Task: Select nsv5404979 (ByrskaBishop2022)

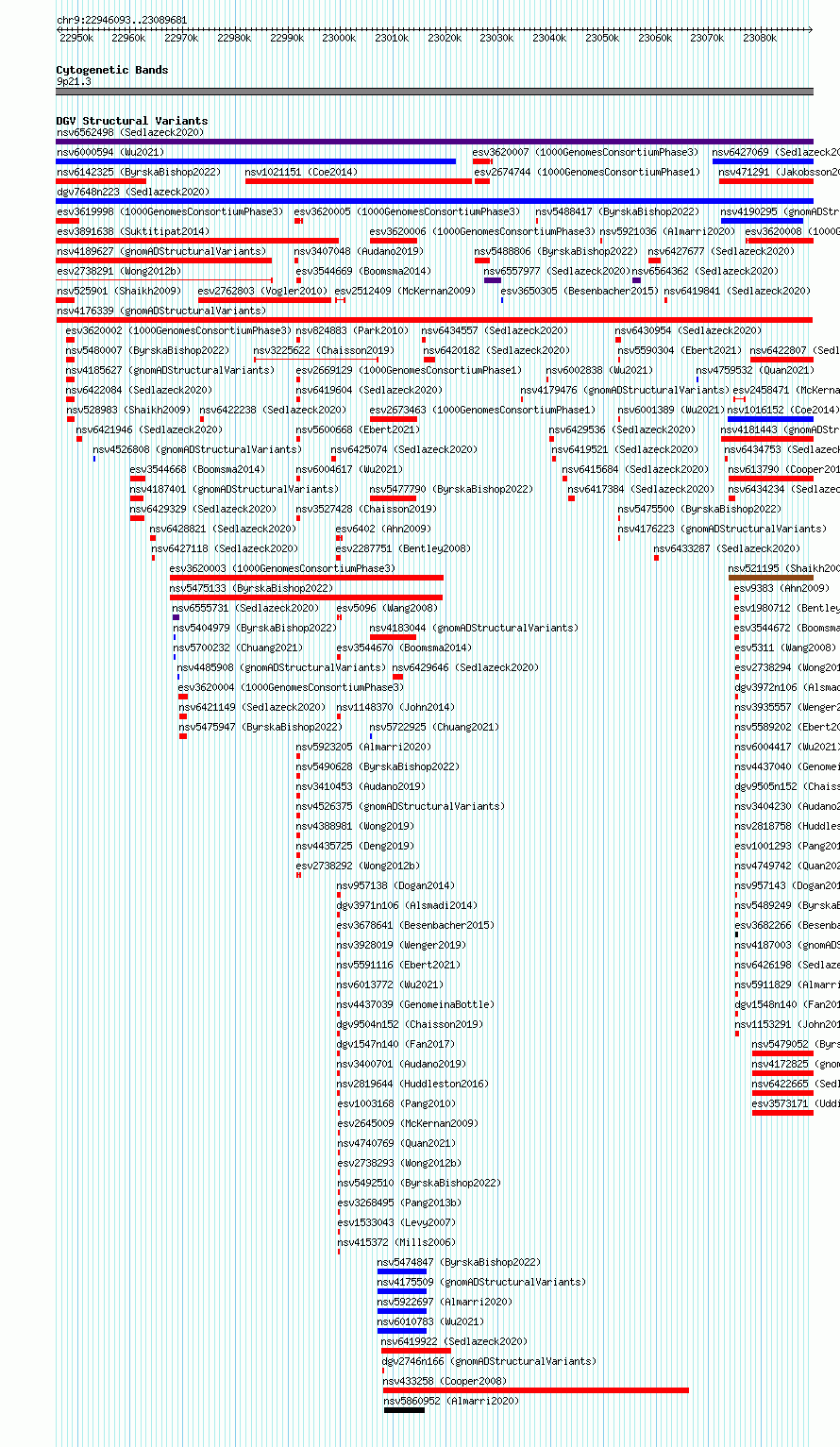Action: pos(254,628)
